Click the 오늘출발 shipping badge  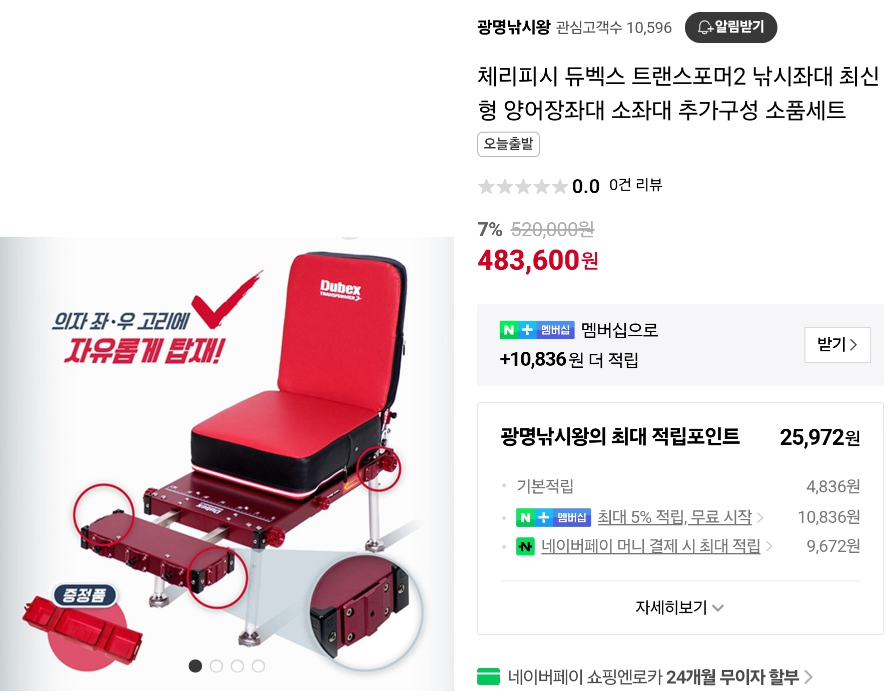pos(508,144)
